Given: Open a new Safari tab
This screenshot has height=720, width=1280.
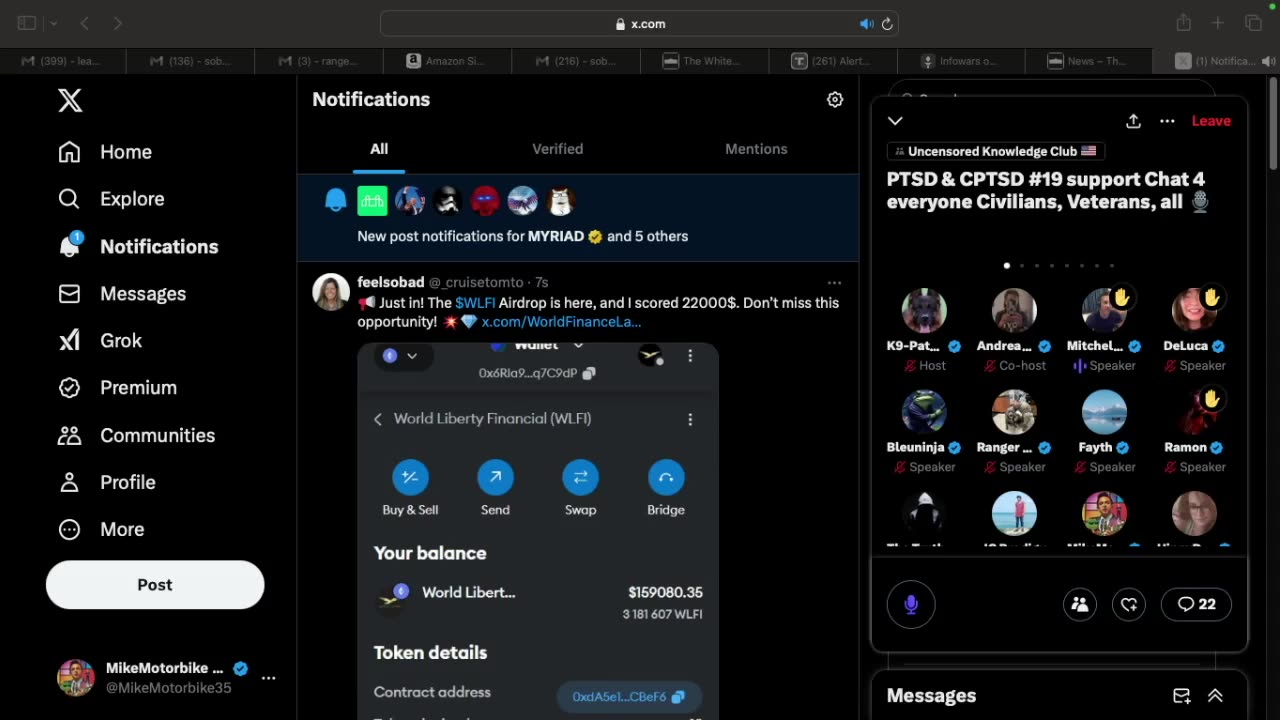Looking at the screenshot, I should [1218, 23].
